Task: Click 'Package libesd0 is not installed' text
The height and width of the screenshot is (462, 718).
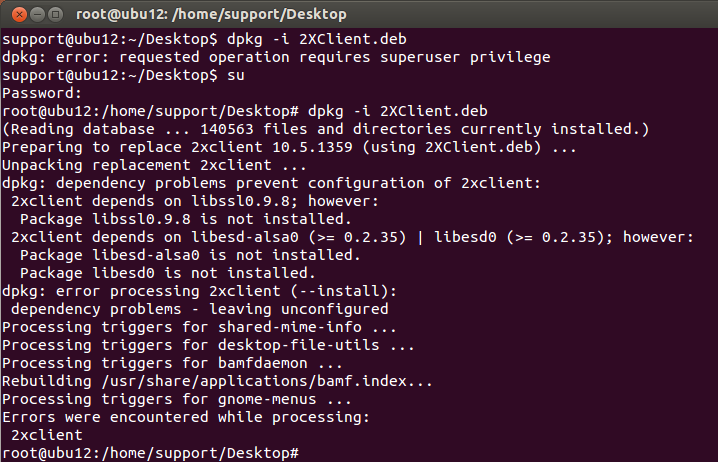Action: click(168, 273)
